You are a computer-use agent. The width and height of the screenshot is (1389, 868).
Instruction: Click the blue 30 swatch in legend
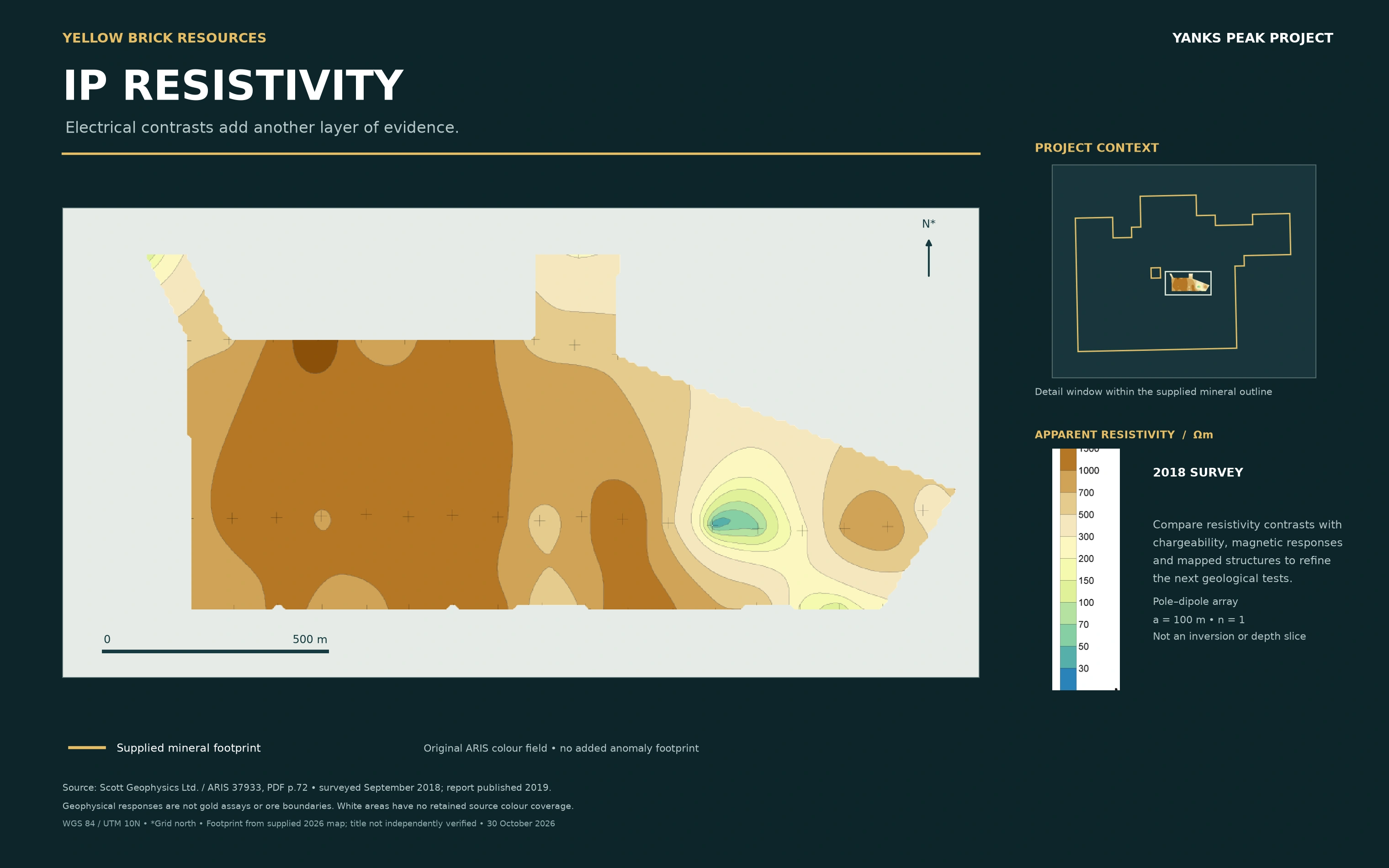coord(1068,679)
